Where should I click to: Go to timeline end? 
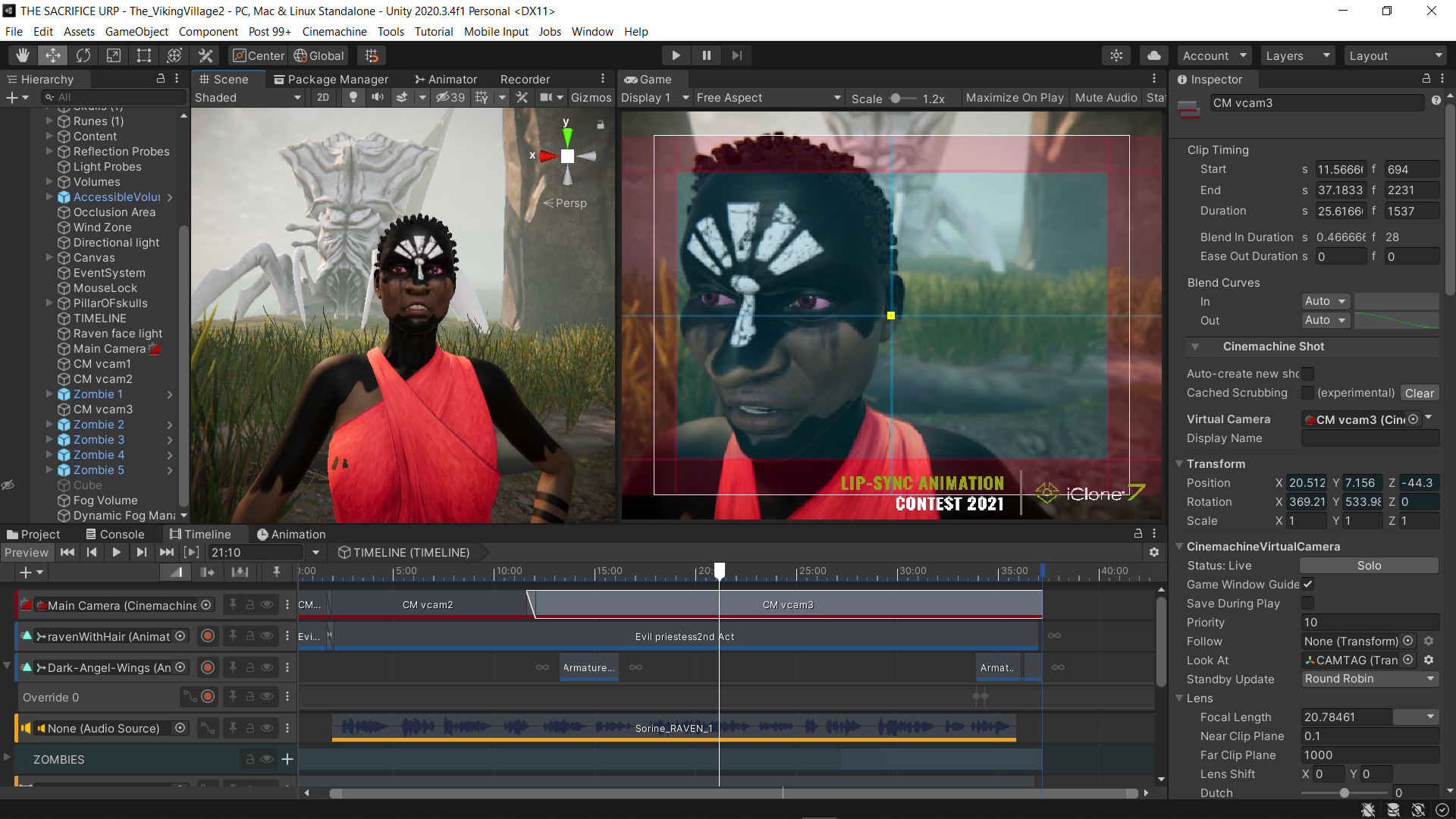click(x=167, y=552)
